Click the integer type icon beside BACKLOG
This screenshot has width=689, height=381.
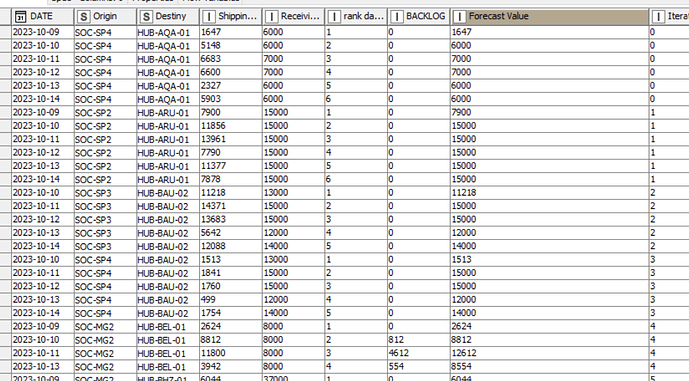coord(397,17)
